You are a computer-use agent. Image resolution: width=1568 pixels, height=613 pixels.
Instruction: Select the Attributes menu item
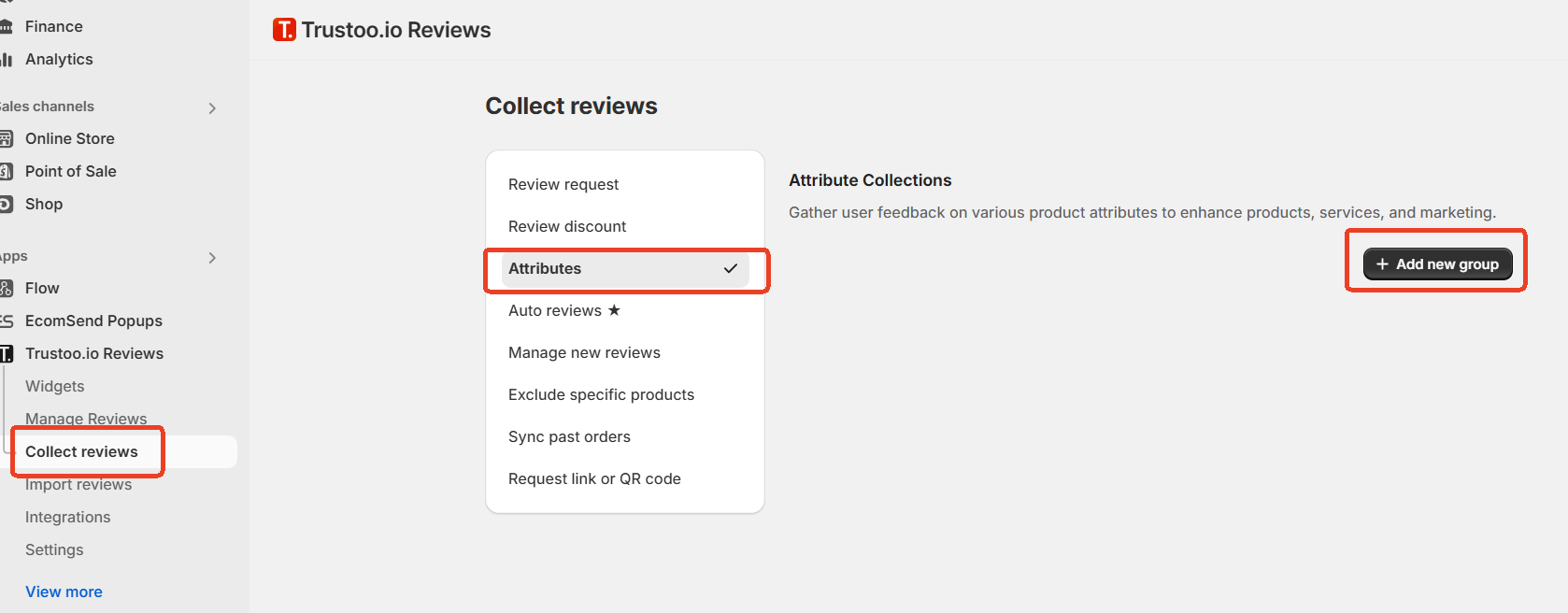click(x=625, y=269)
